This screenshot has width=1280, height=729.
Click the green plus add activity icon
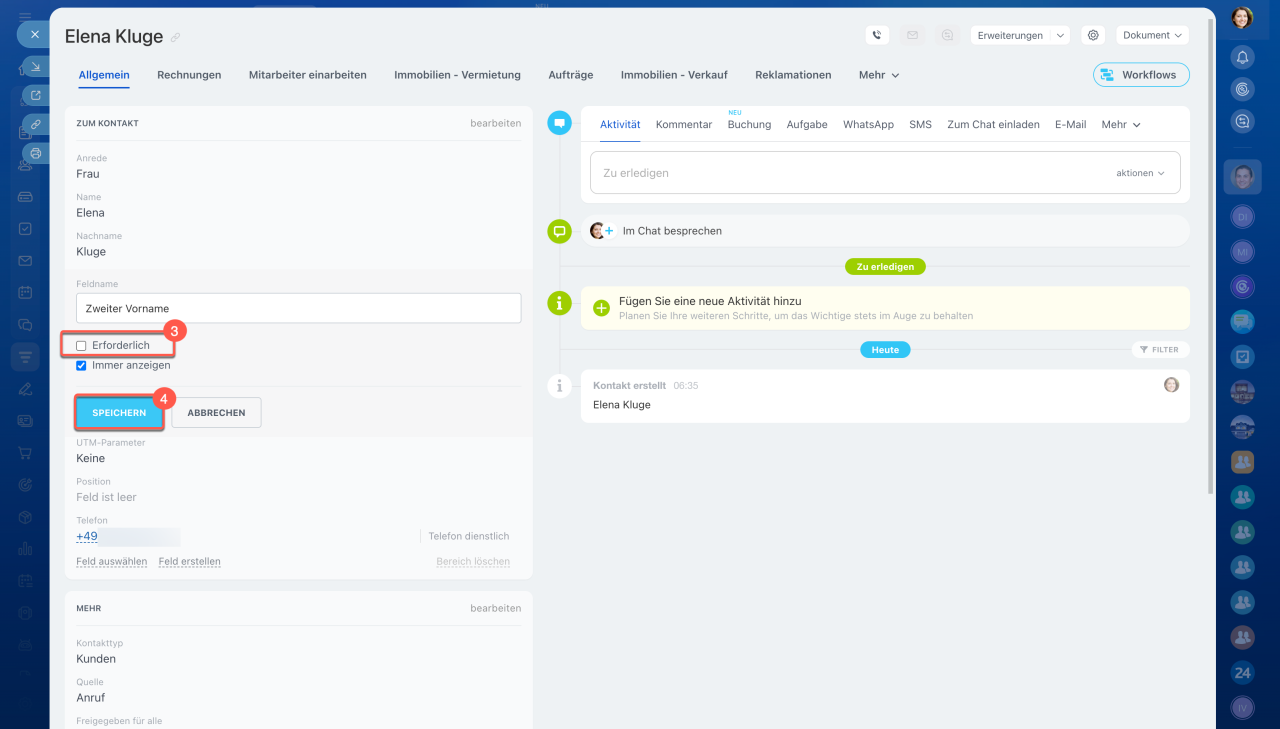point(602,308)
